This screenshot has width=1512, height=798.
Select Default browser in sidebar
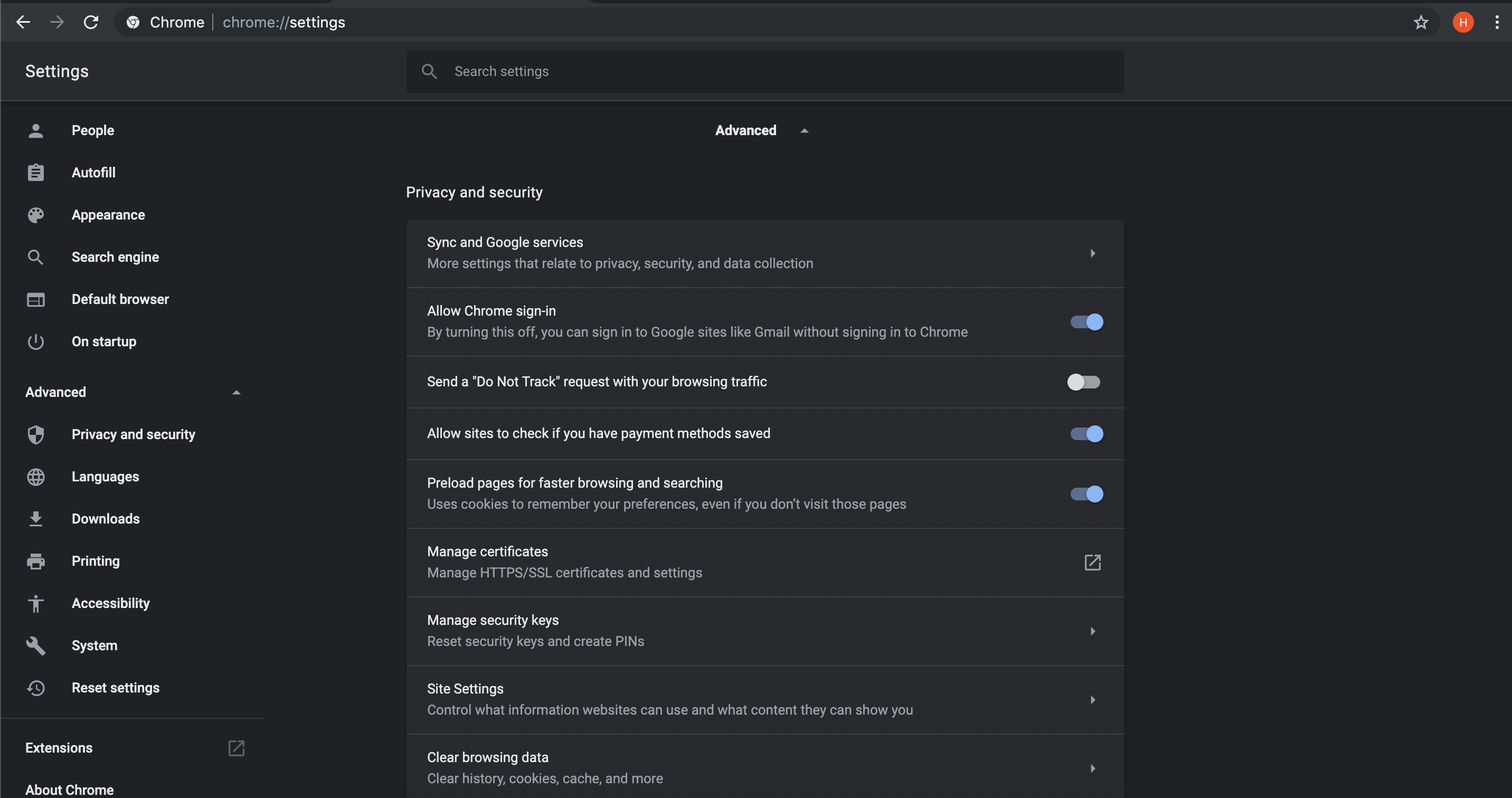(x=120, y=299)
